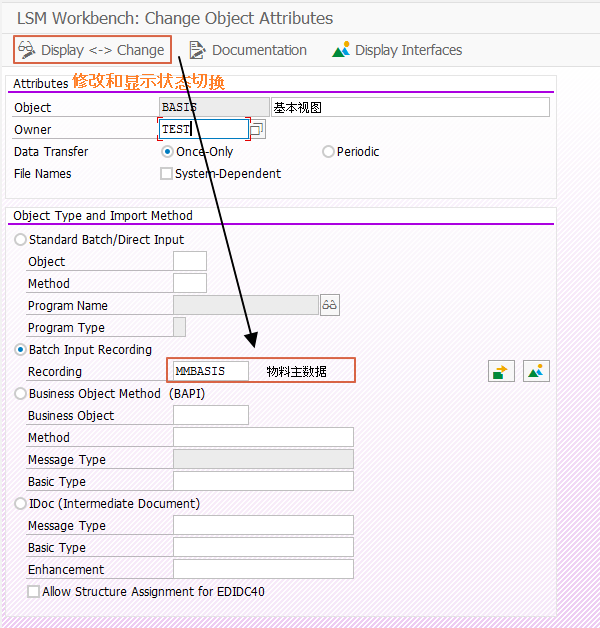
Task: Click Basic Type field under IDoc section
Action: point(263,547)
